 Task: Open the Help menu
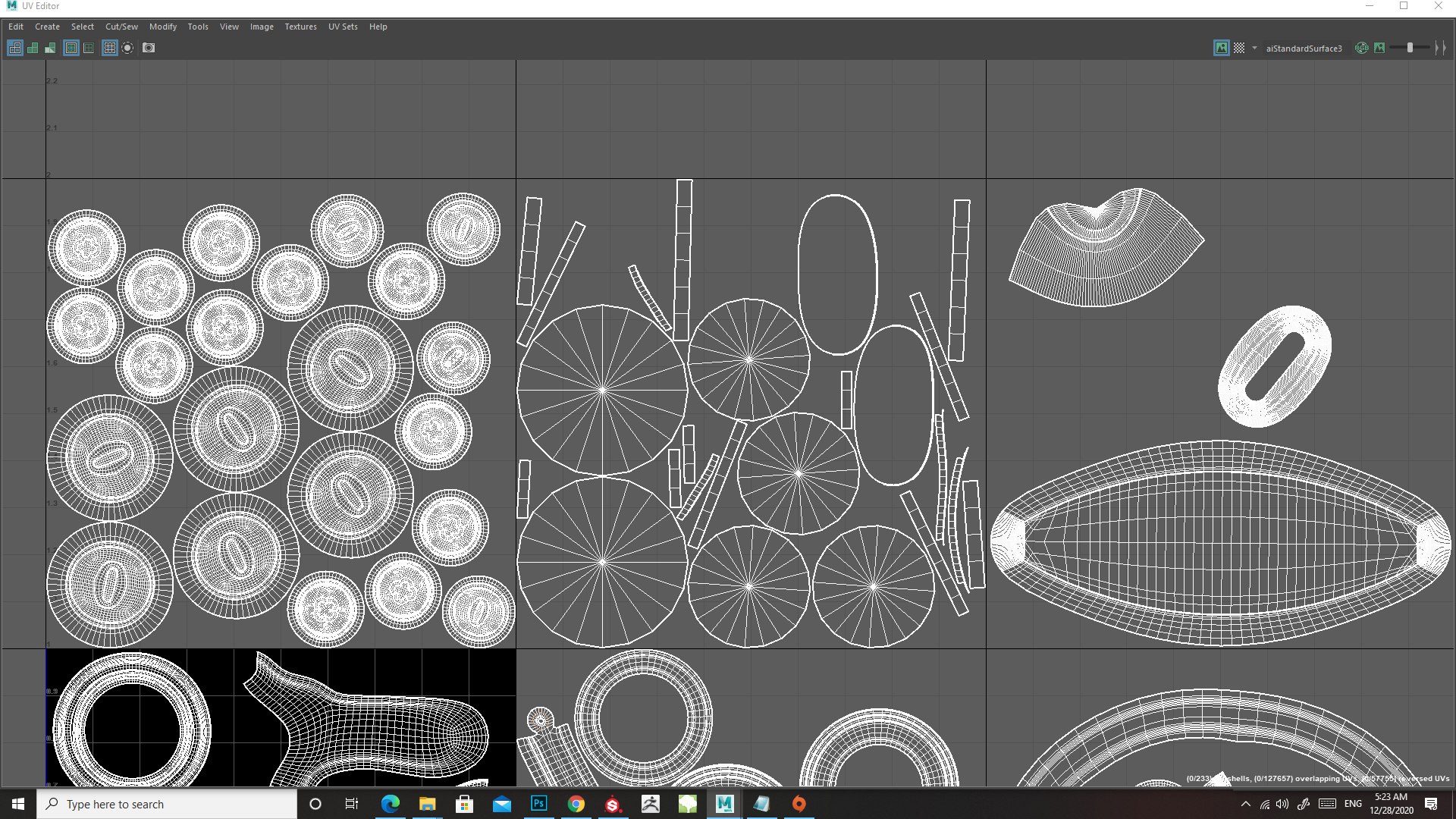coord(378,27)
